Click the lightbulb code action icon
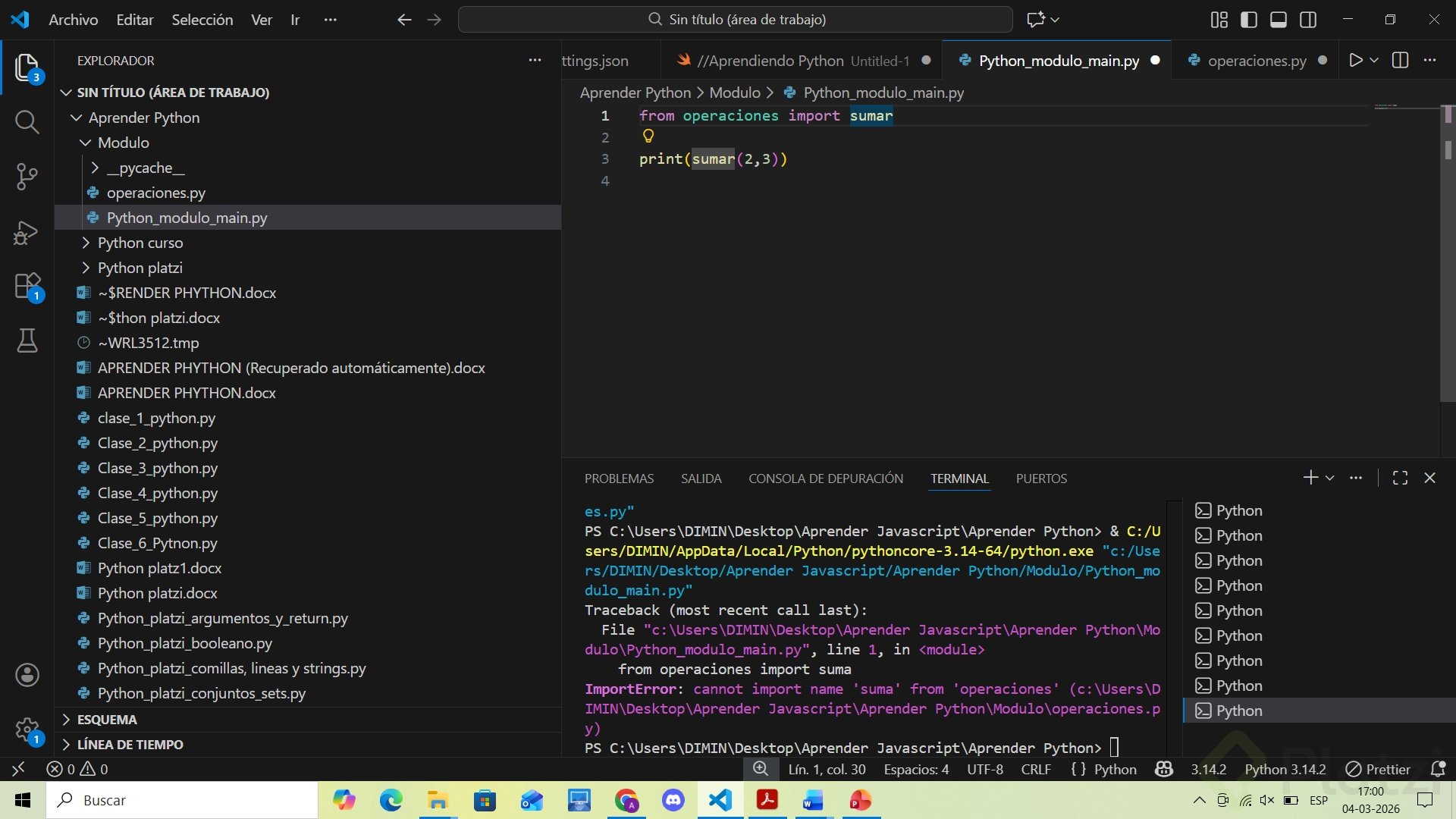Screen dimensions: 1456x819 (648, 136)
